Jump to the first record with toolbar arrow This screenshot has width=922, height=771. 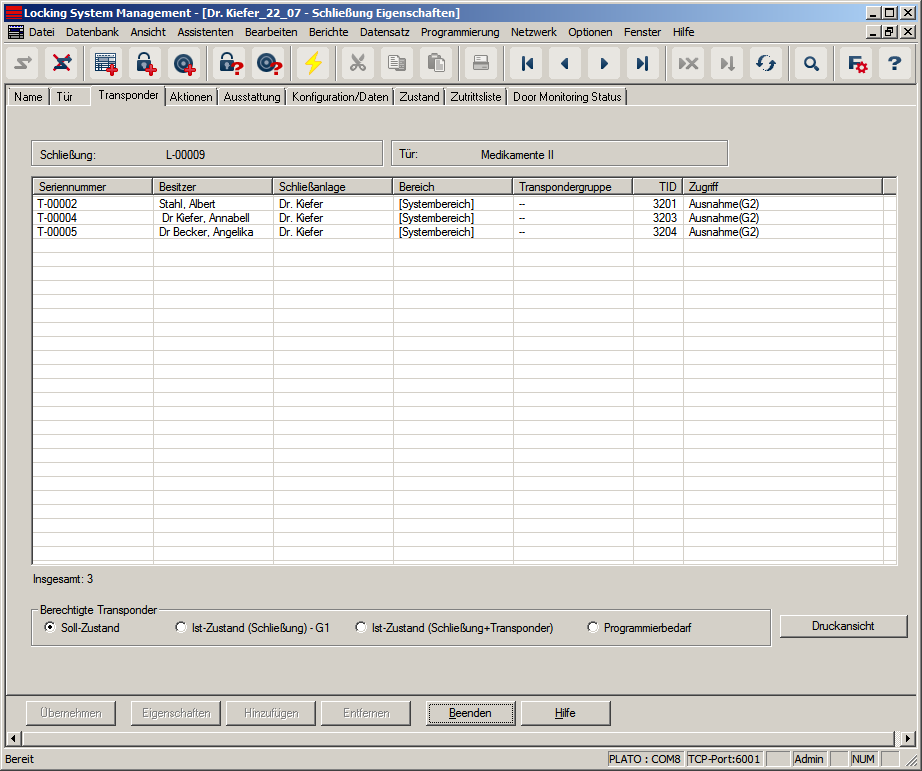(527, 63)
